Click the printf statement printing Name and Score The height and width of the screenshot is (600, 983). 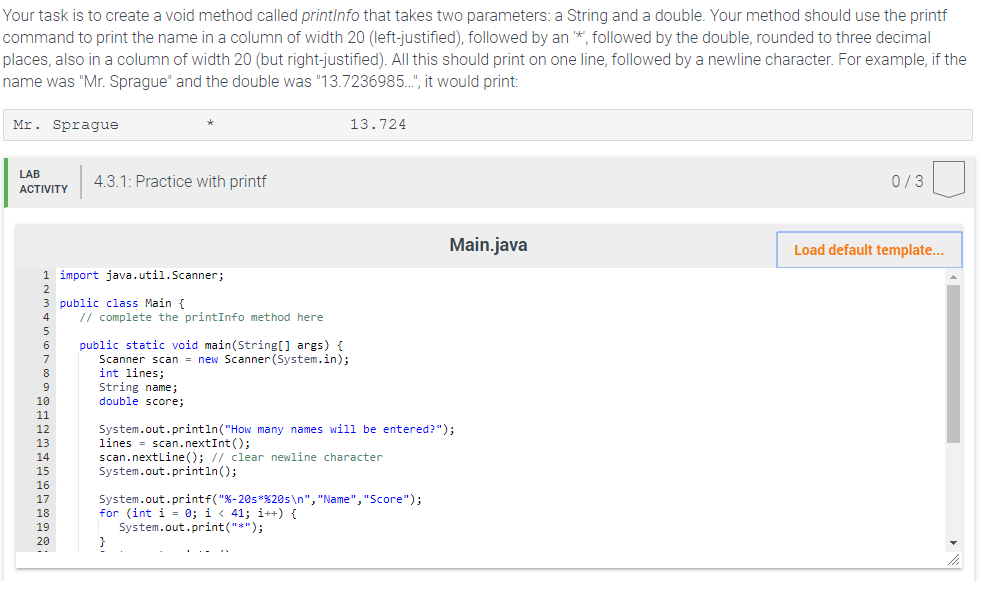(x=260, y=498)
